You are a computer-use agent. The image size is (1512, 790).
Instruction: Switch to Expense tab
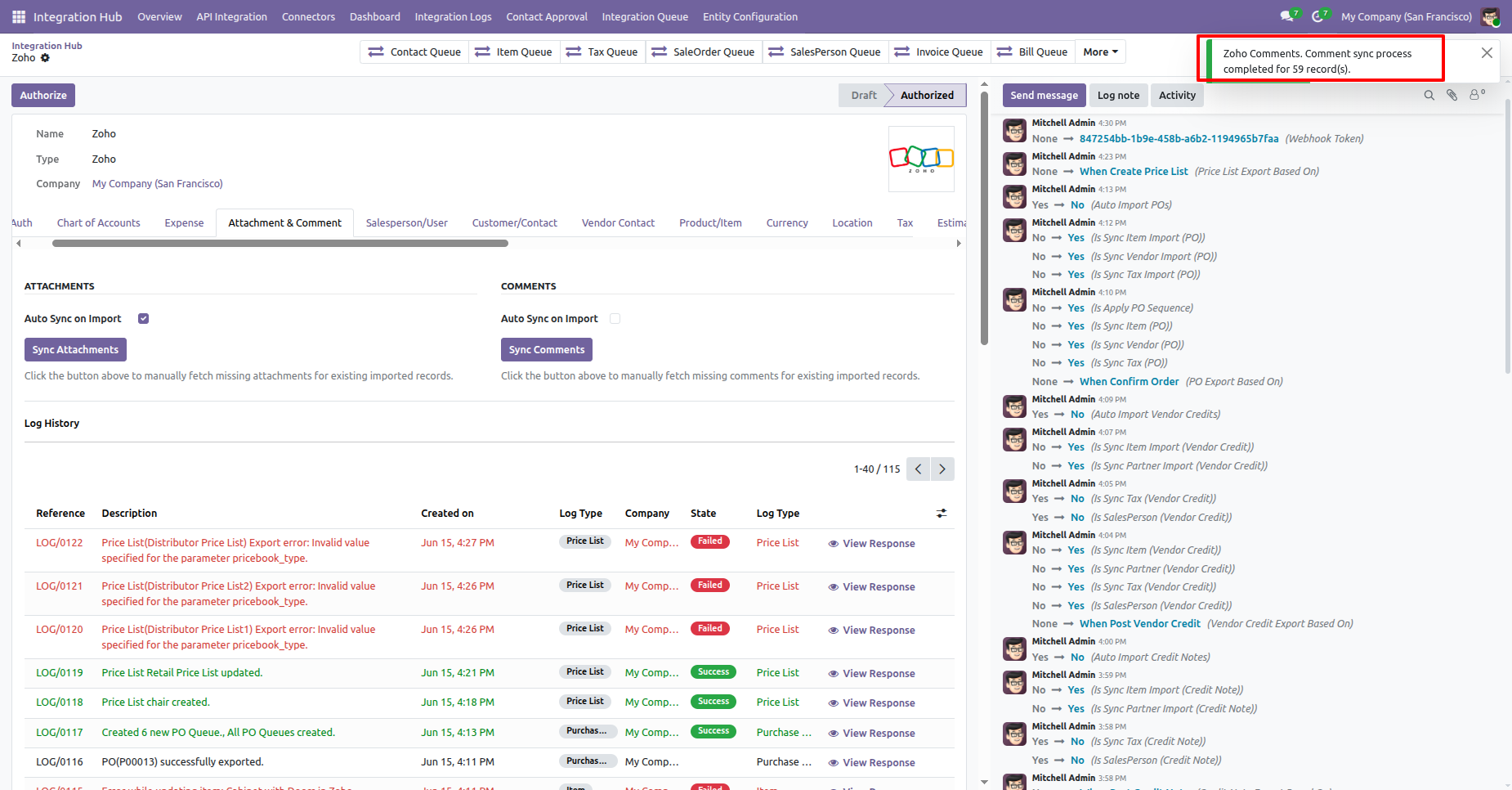(184, 222)
